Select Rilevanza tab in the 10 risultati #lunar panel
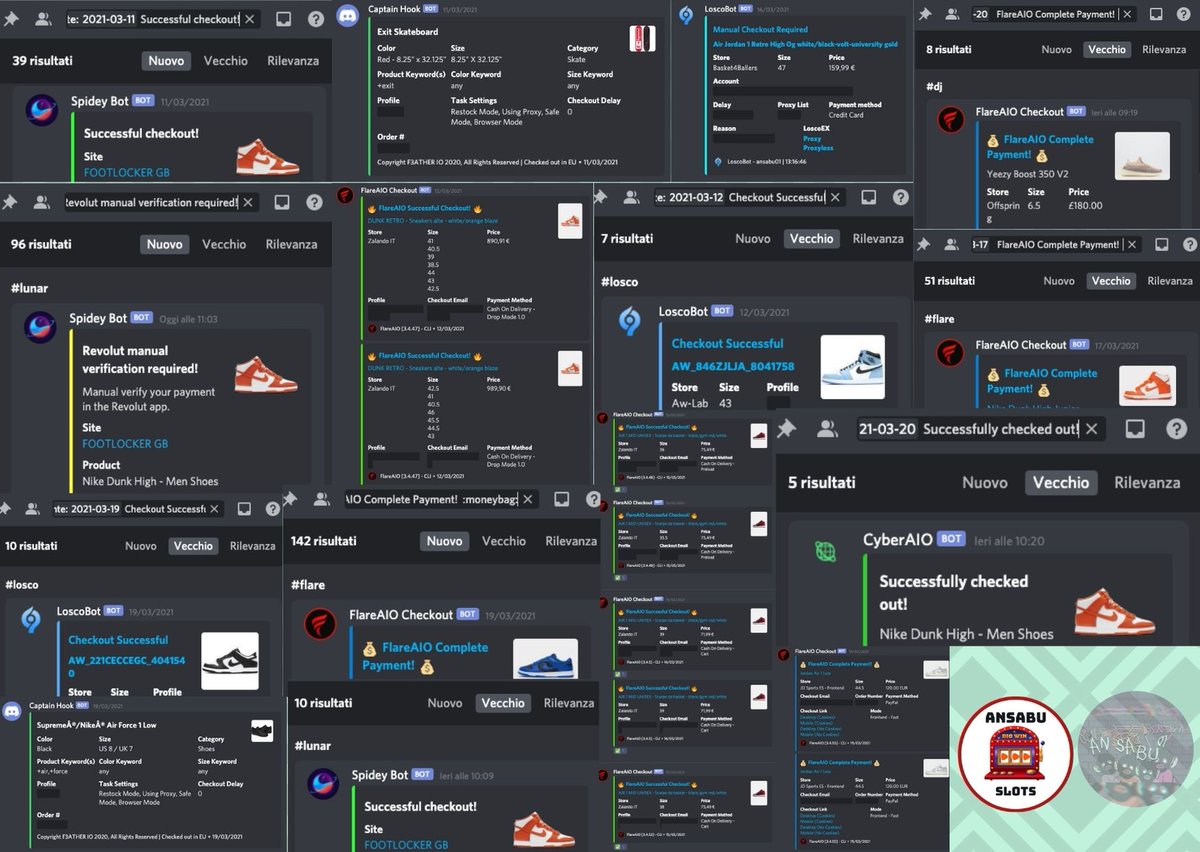 click(x=569, y=703)
